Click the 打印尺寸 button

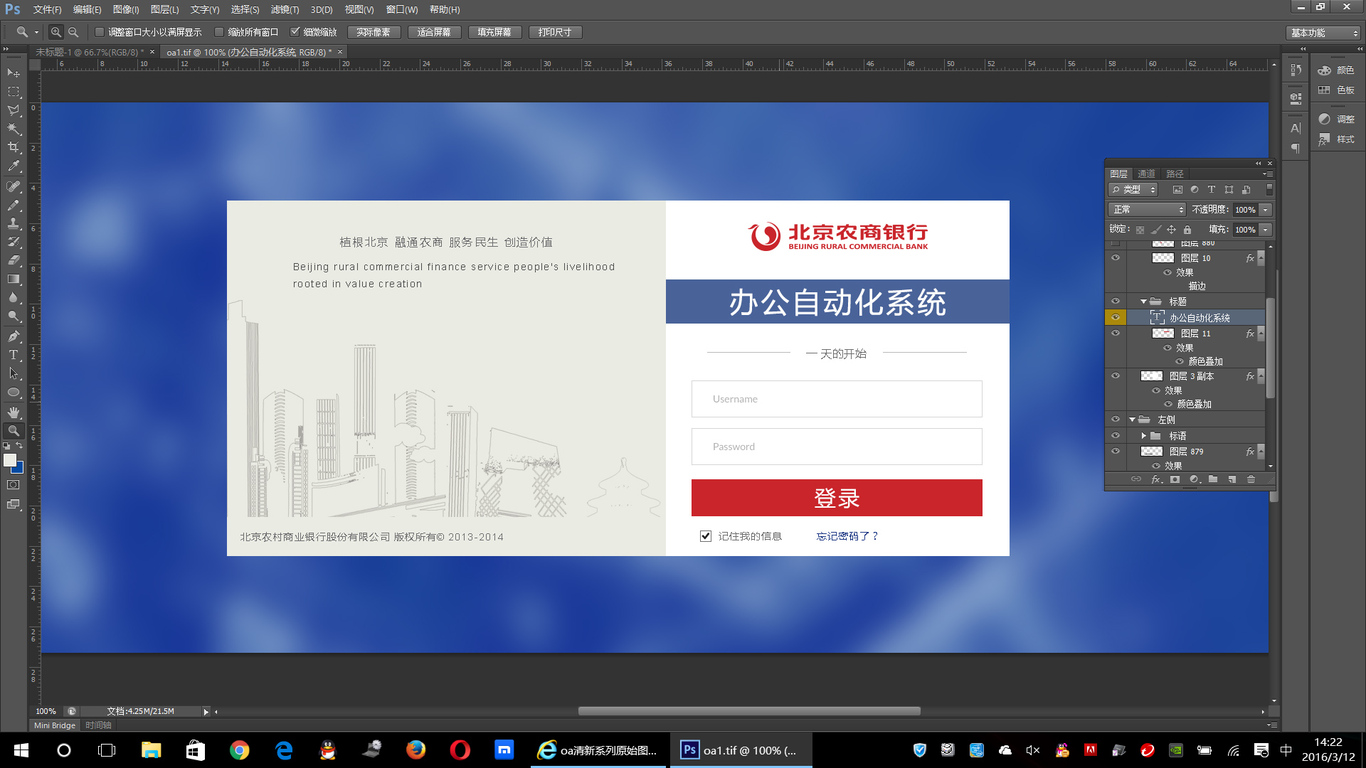point(554,32)
